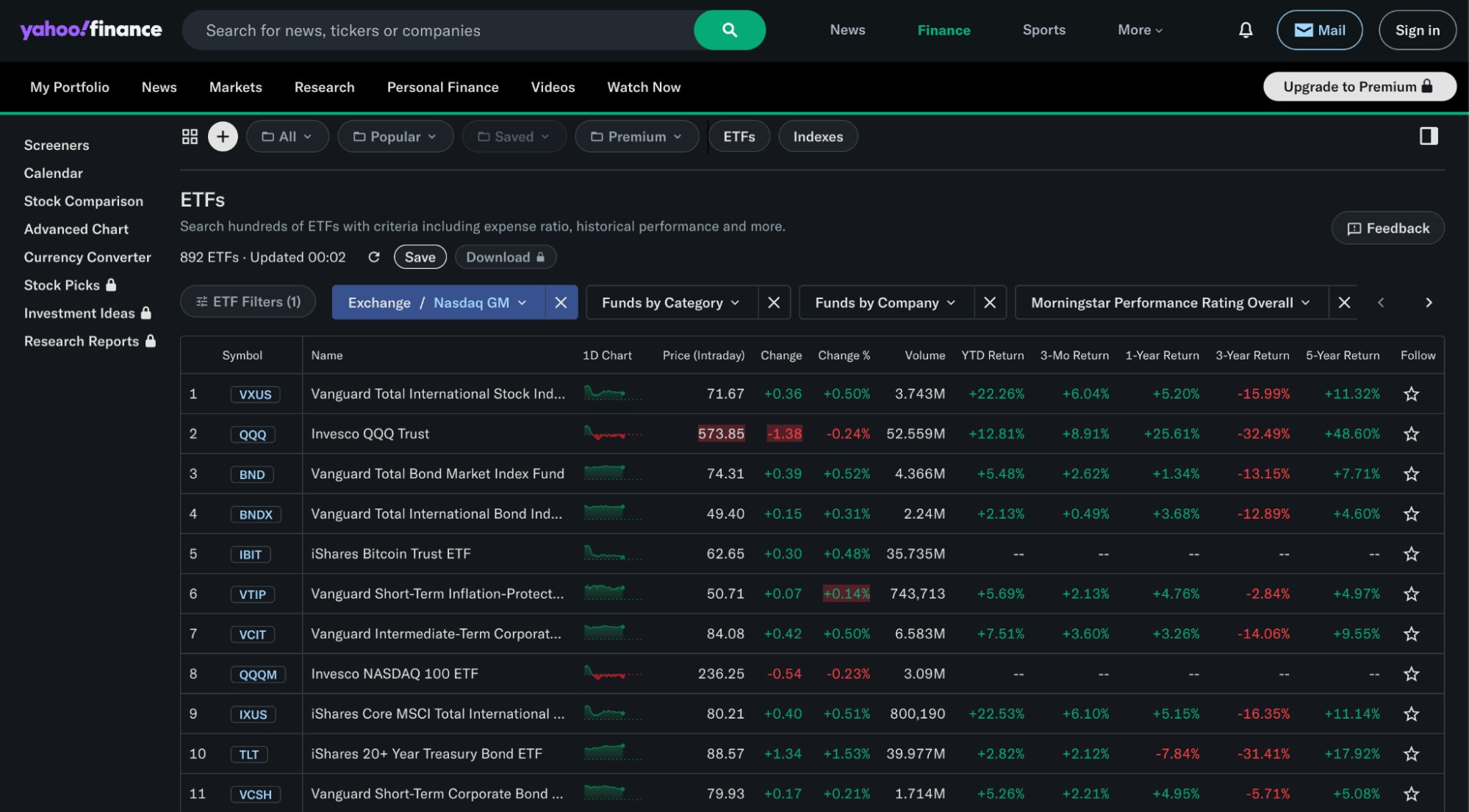Image resolution: width=1469 pixels, height=812 pixels.
Task: Open locked Stock Picks in sidebar
Action: click(x=70, y=285)
